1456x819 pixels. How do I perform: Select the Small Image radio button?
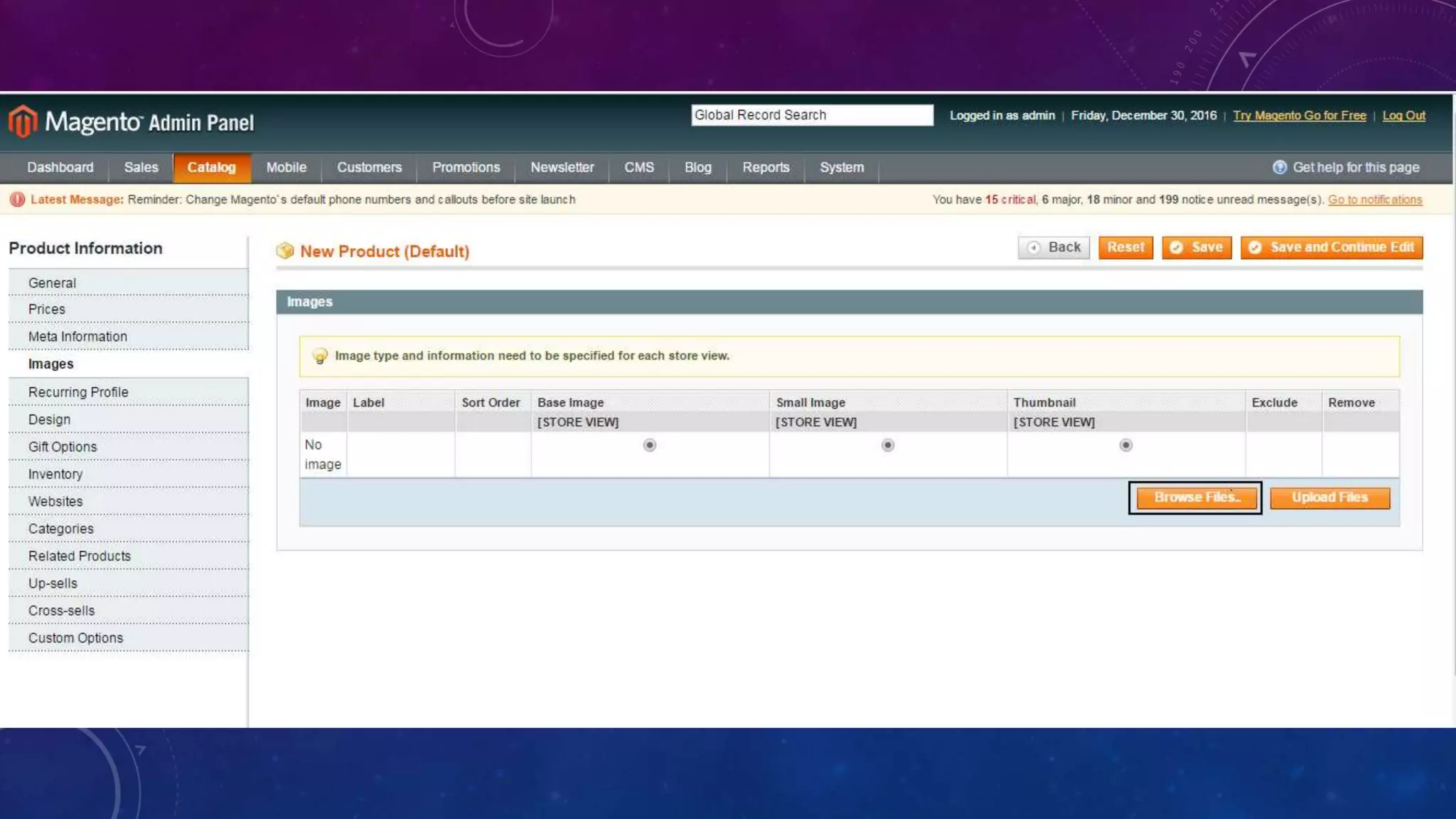coord(887,445)
